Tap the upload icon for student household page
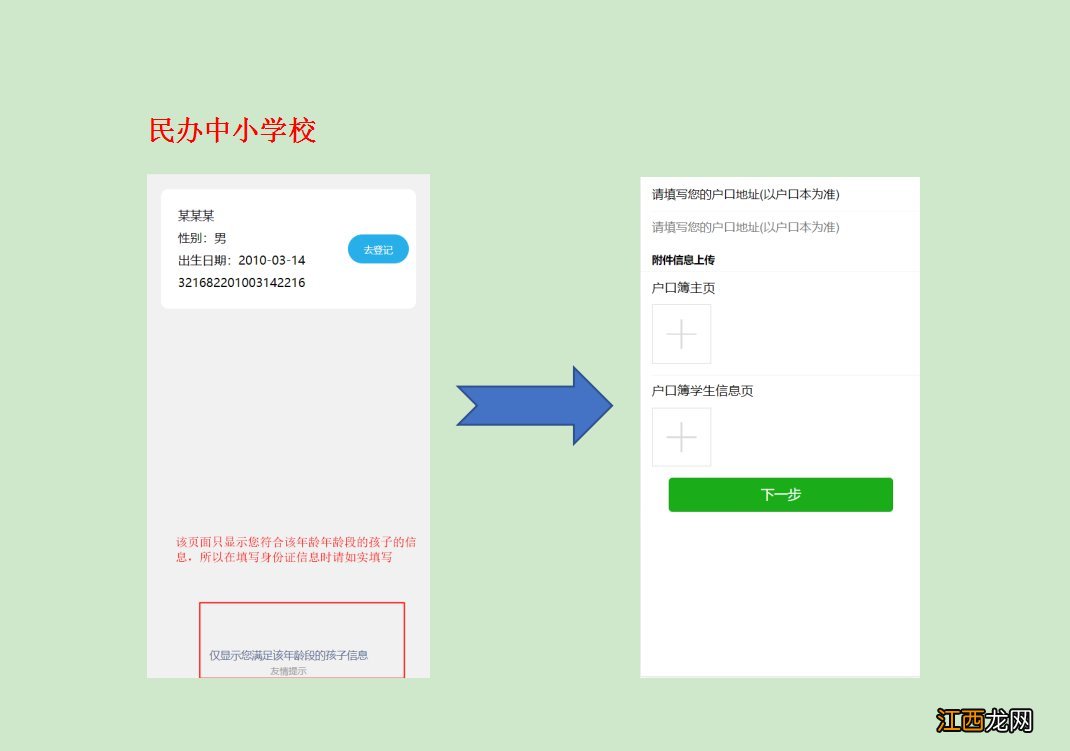The width and height of the screenshot is (1070, 751). 681,437
